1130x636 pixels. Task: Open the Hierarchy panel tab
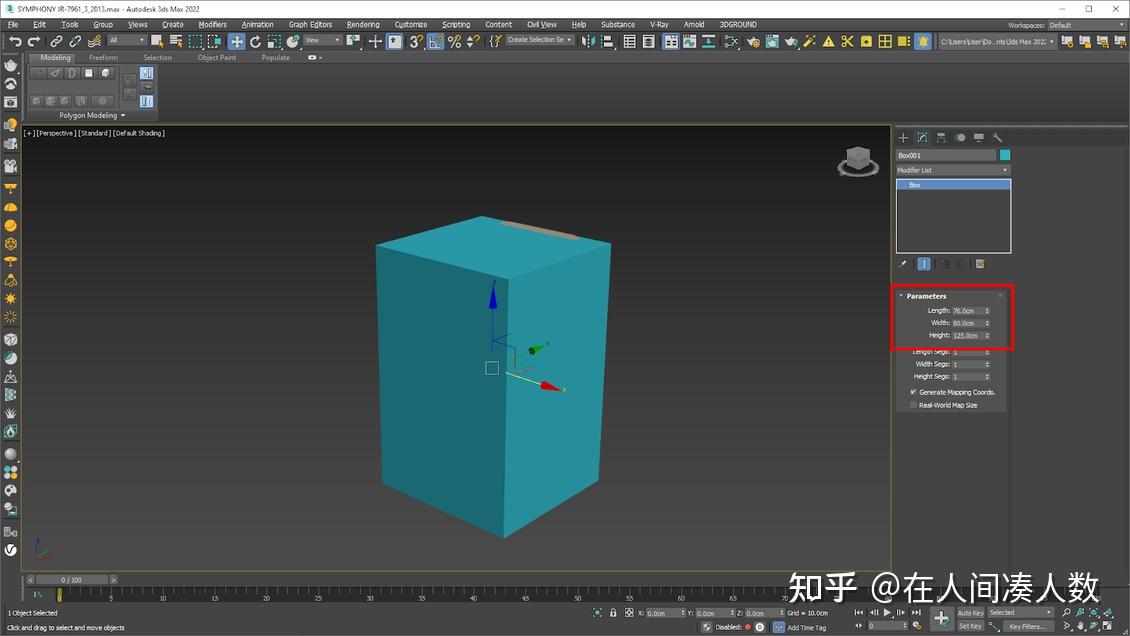coord(940,138)
